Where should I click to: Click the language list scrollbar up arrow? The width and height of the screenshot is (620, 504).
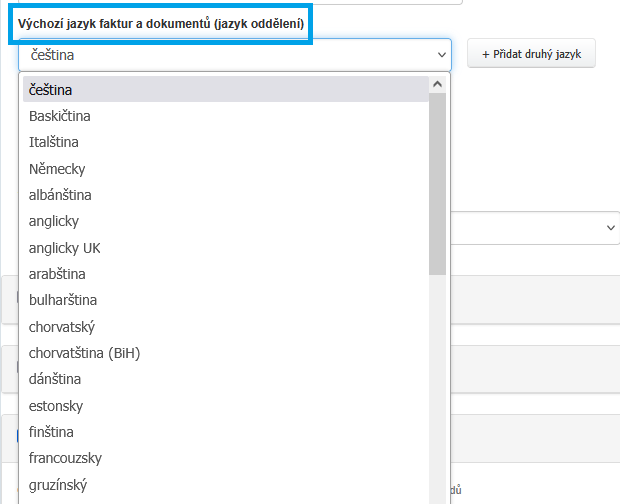click(437, 85)
